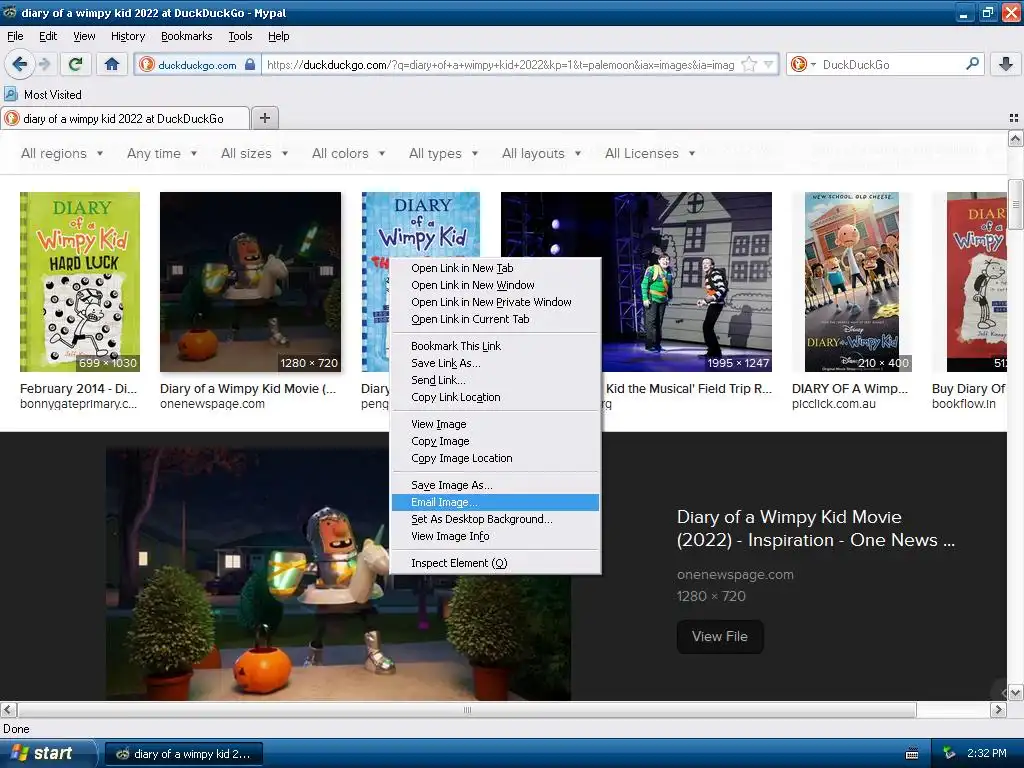The image size is (1024, 768).
Task: Choose Open Link in New Window
Action: pos(495,285)
